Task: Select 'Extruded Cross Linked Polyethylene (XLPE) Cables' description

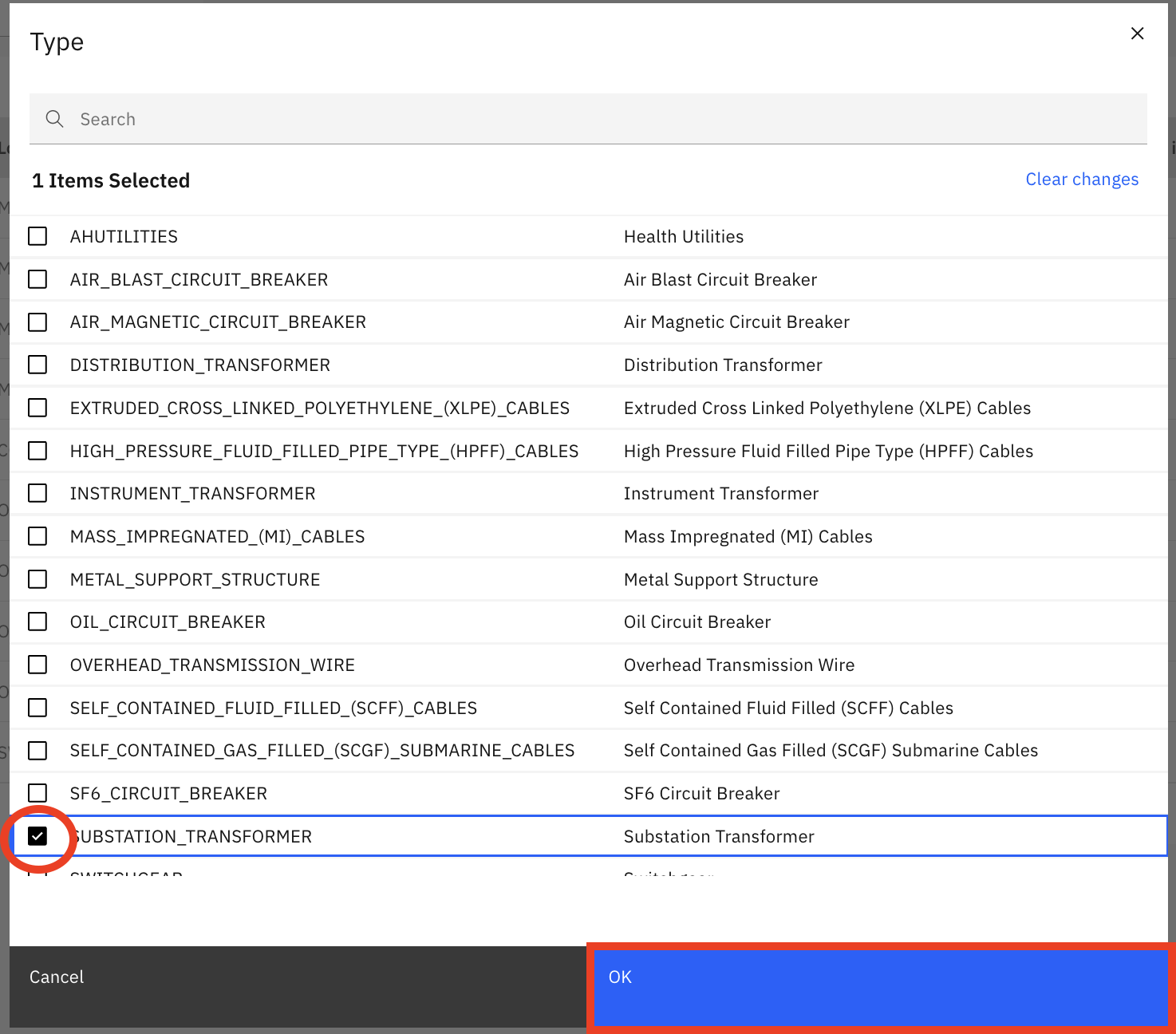Action: coord(827,408)
